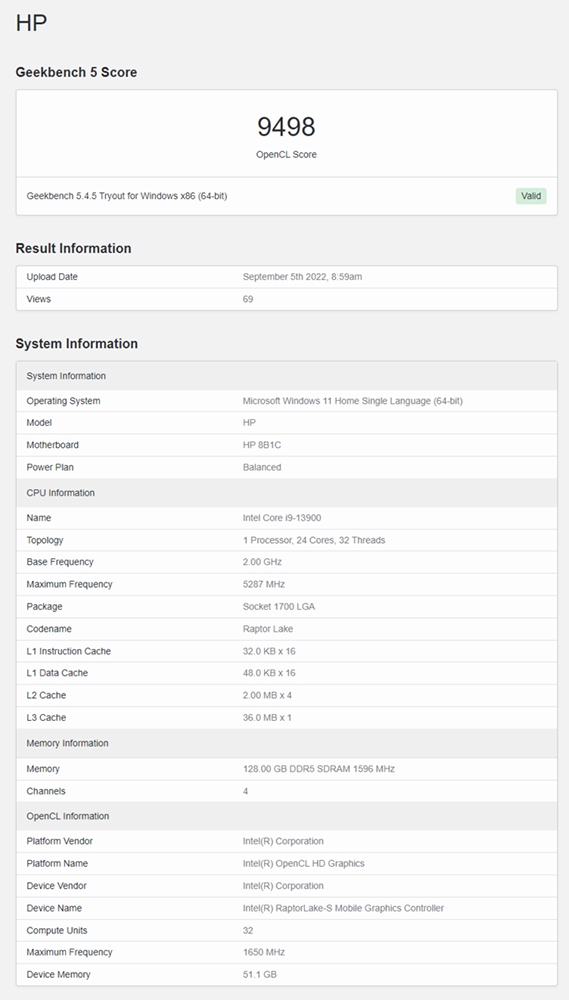The width and height of the screenshot is (569, 1000).
Task: Click the 128.00 GB DDR5 SDRAM memory value
Action: pos(318,769)
